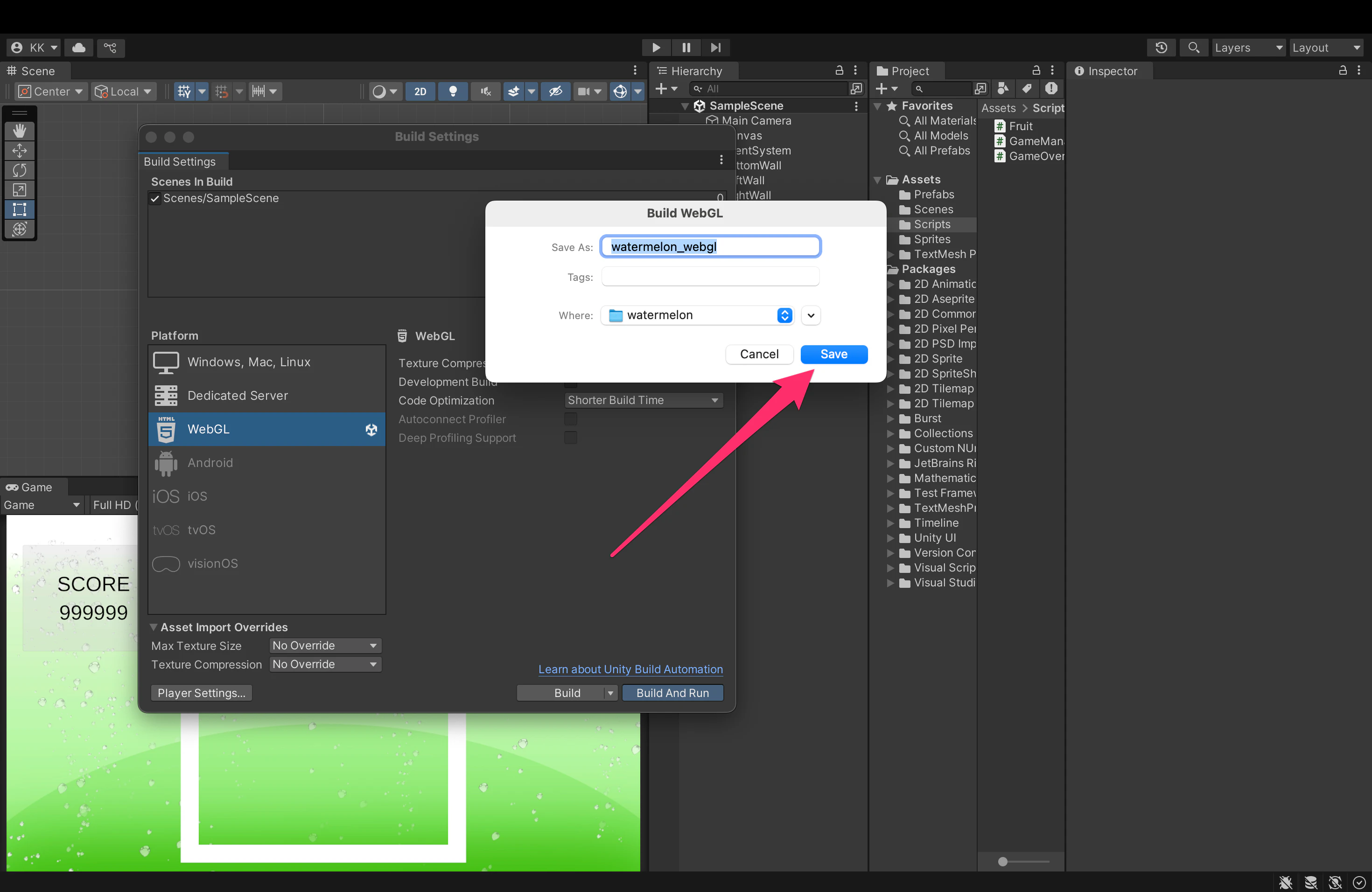1372x892 pixels.
Task: Open Learn about Unity Build Automation link
Action: coord(630,669)
